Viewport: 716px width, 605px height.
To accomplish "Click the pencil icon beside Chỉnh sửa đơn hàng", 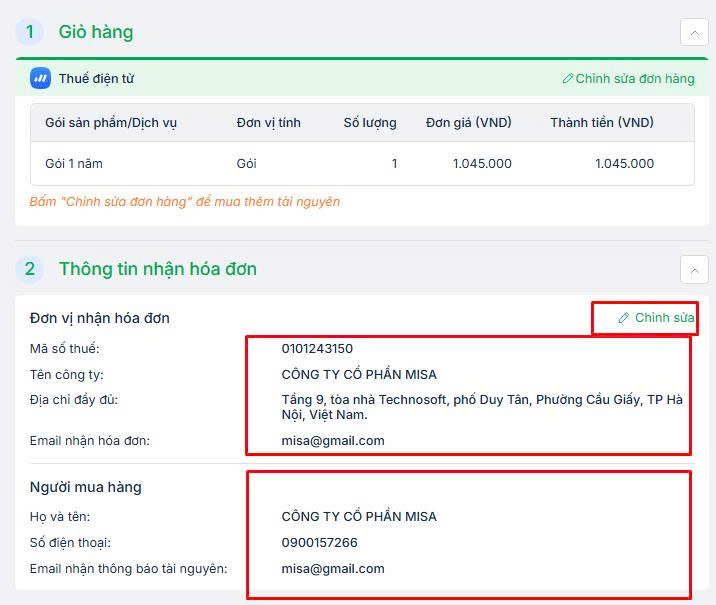I will [568, 78].
